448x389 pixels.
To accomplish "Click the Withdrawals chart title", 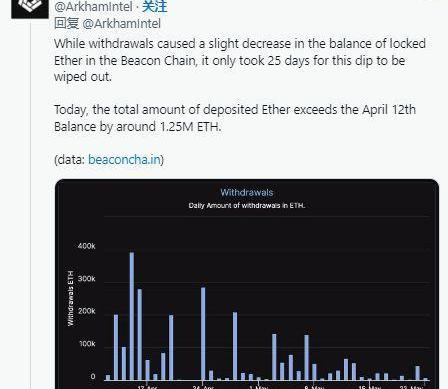I will click(x=247, y=192).
